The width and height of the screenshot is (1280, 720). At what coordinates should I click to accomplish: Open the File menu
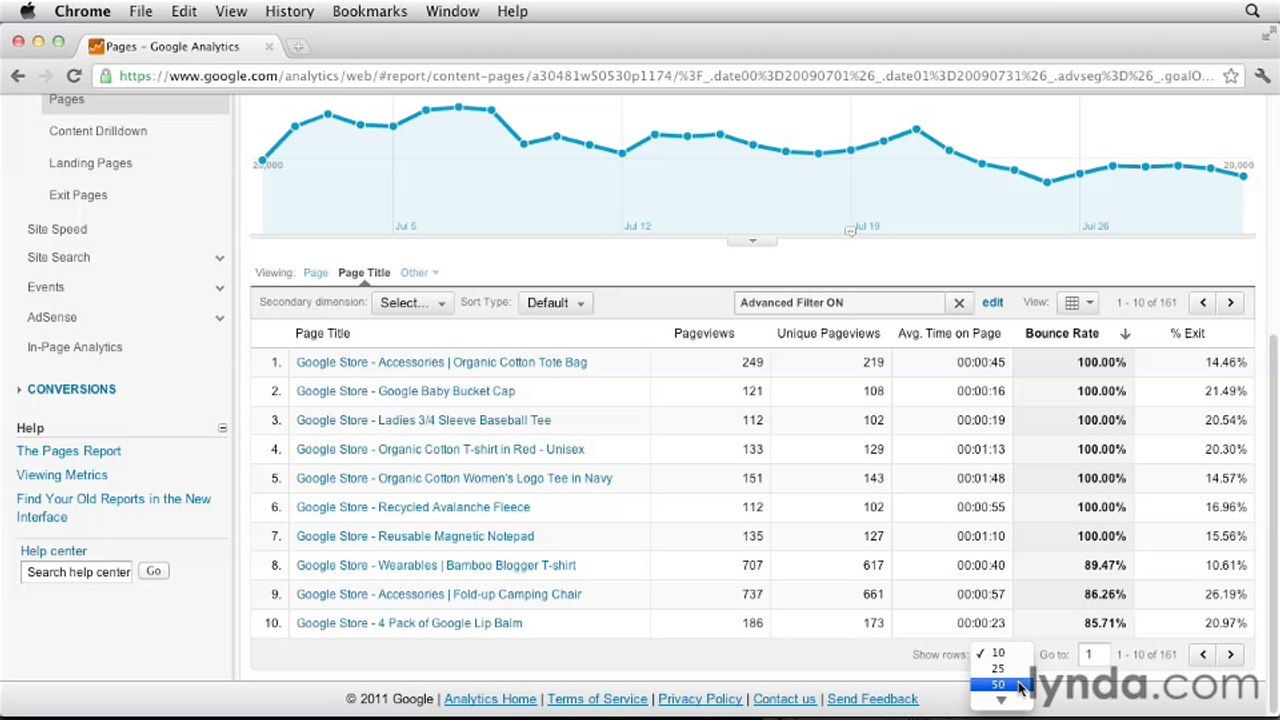click(140, 11)
